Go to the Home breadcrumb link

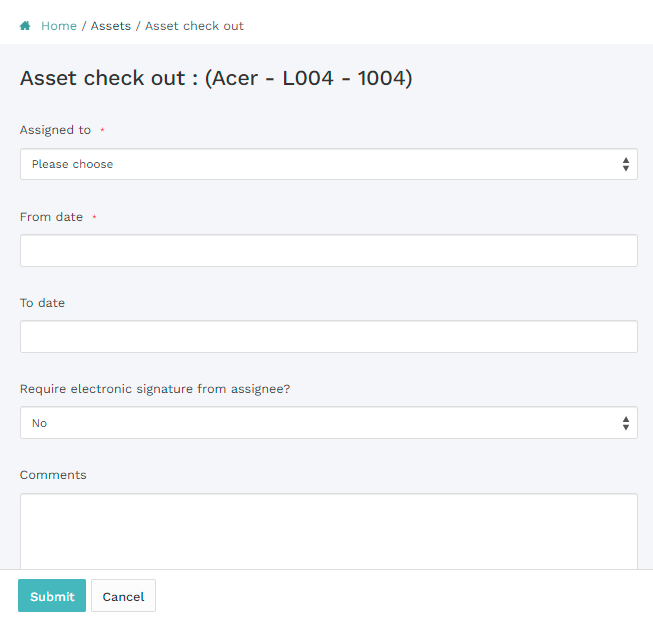(x=59, y=26)
